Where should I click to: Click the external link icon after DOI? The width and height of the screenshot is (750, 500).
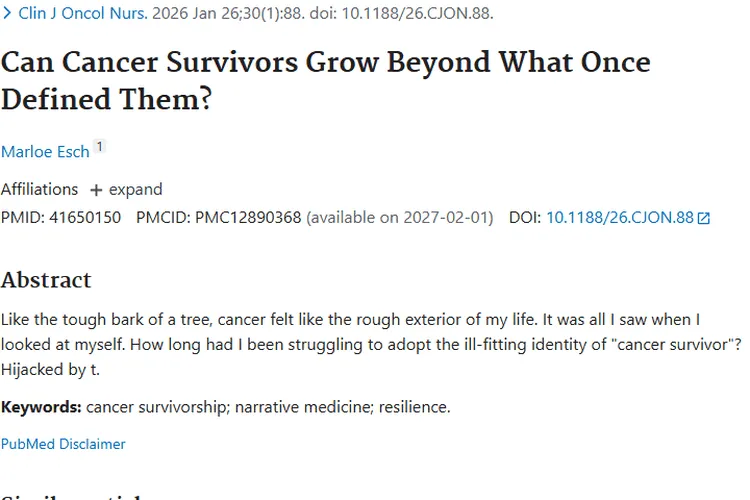pos(704,218)
